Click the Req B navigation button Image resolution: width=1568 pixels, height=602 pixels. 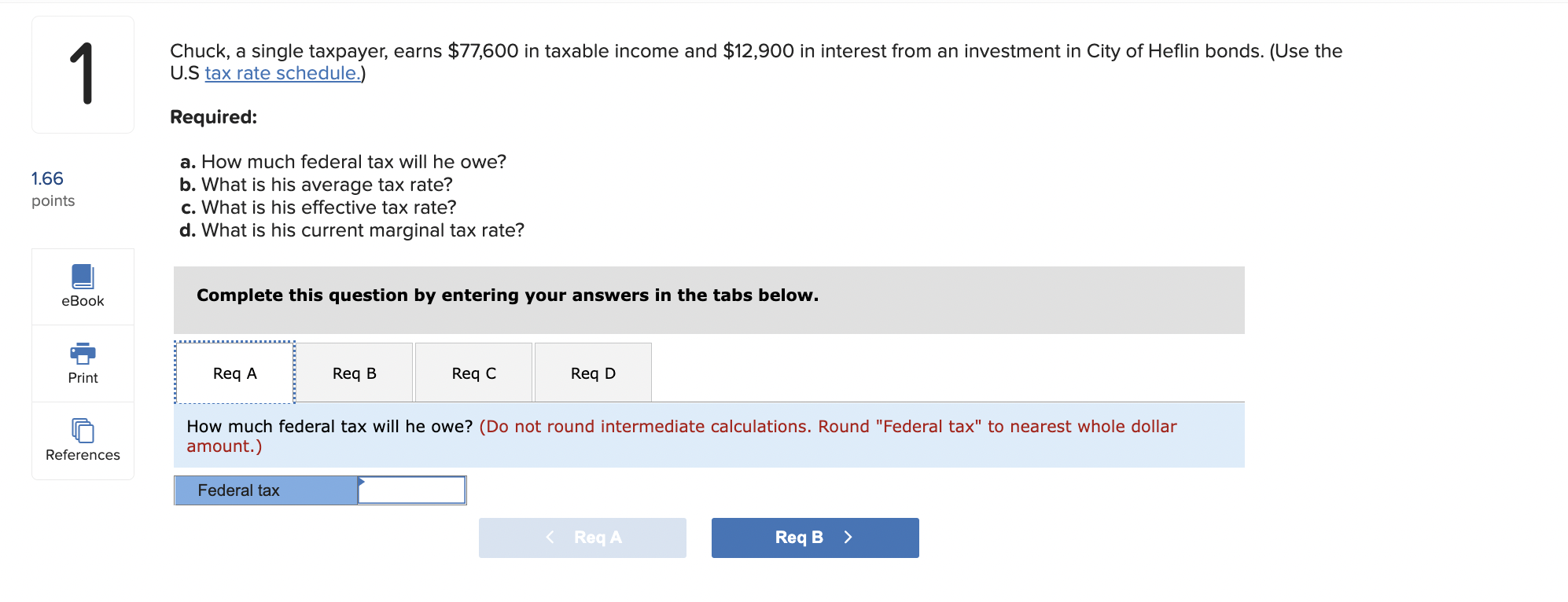[815, 538]
